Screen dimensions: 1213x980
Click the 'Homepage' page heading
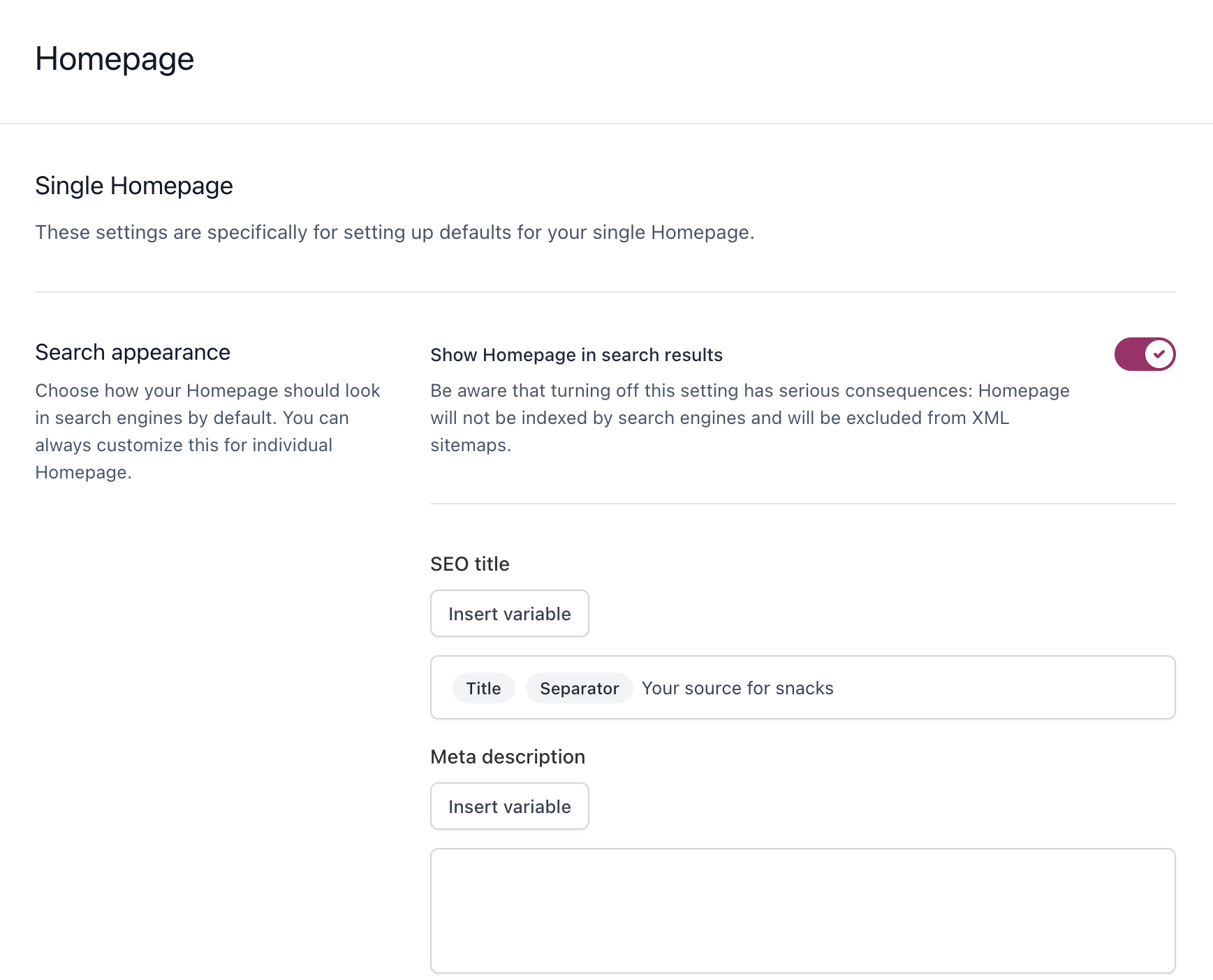[x=115, y=59]
